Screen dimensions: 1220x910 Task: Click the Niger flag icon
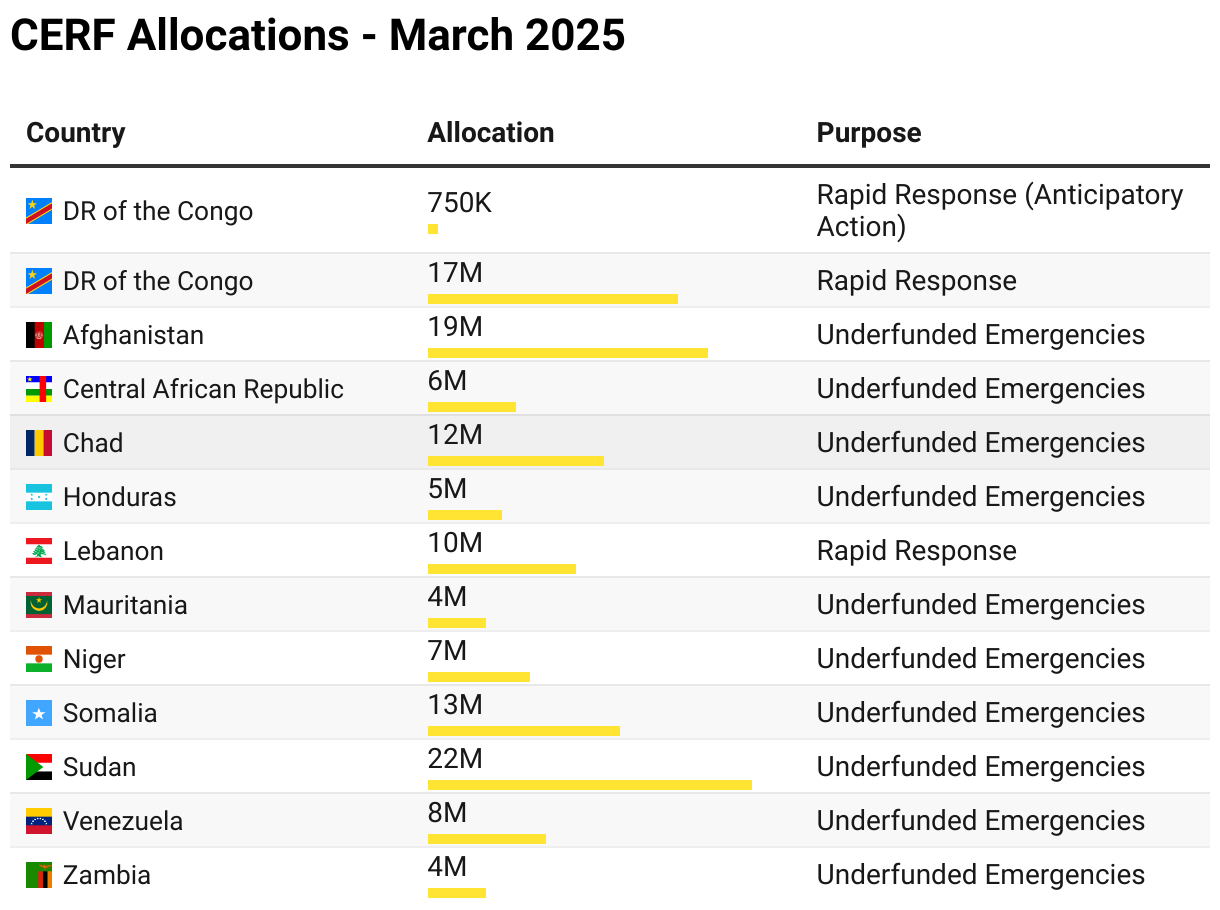(39, 659)
